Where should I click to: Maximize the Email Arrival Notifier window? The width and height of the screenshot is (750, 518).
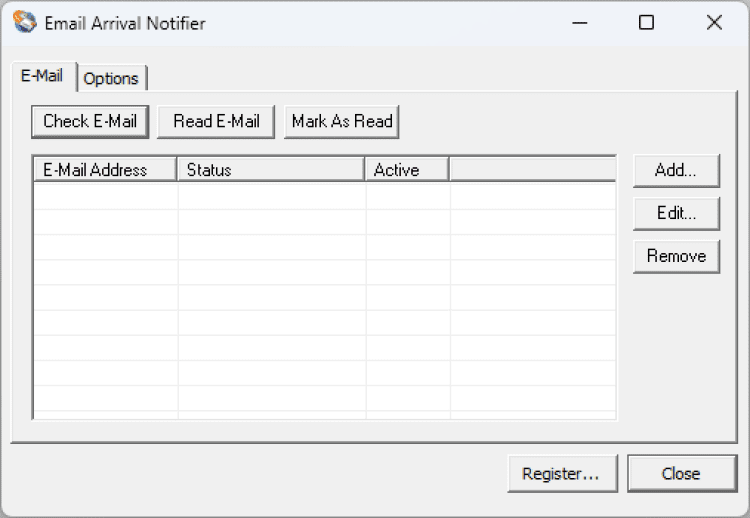(x=647, y=22)
